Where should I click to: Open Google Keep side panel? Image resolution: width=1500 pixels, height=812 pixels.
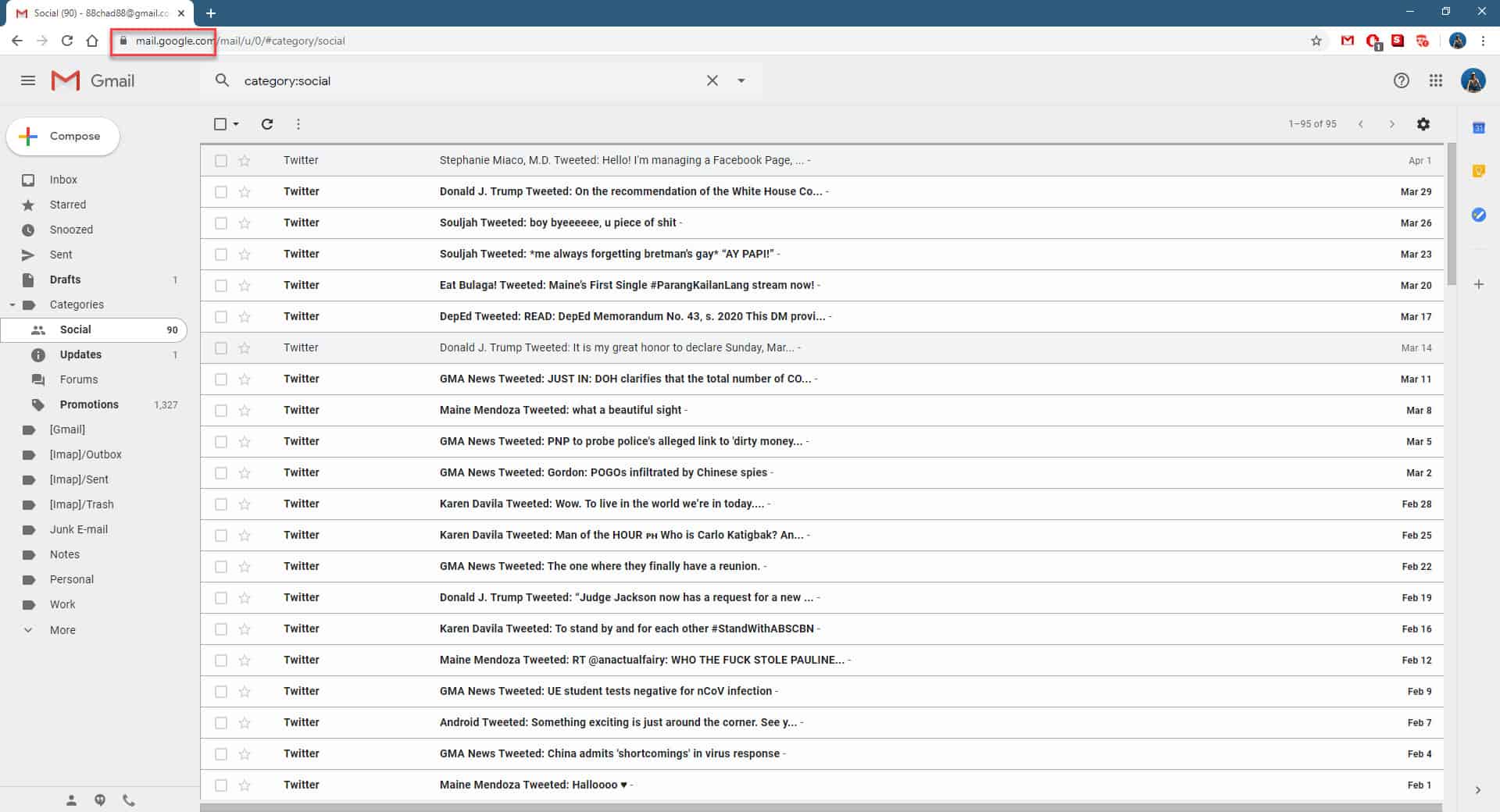[x=1478, y=171]
